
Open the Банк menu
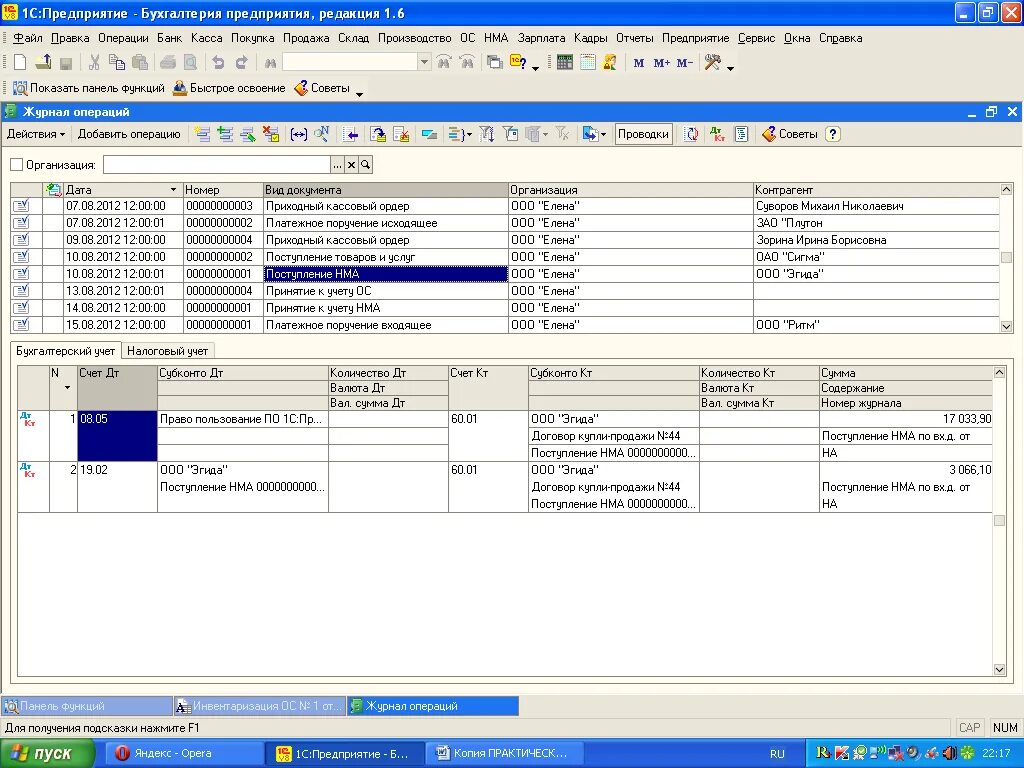point(170,39)
